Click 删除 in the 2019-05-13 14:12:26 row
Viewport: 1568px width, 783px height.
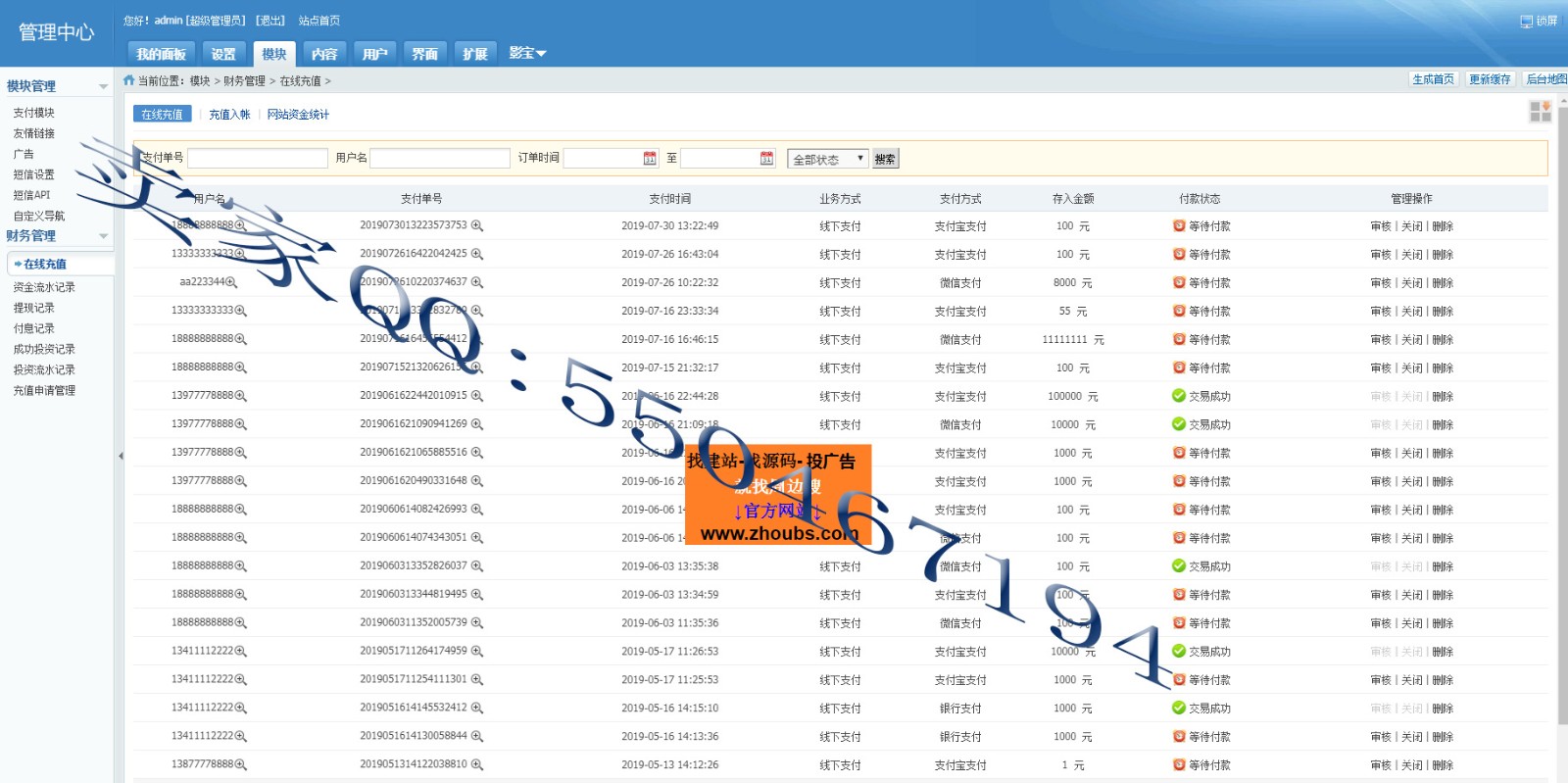pos(1443,765)
